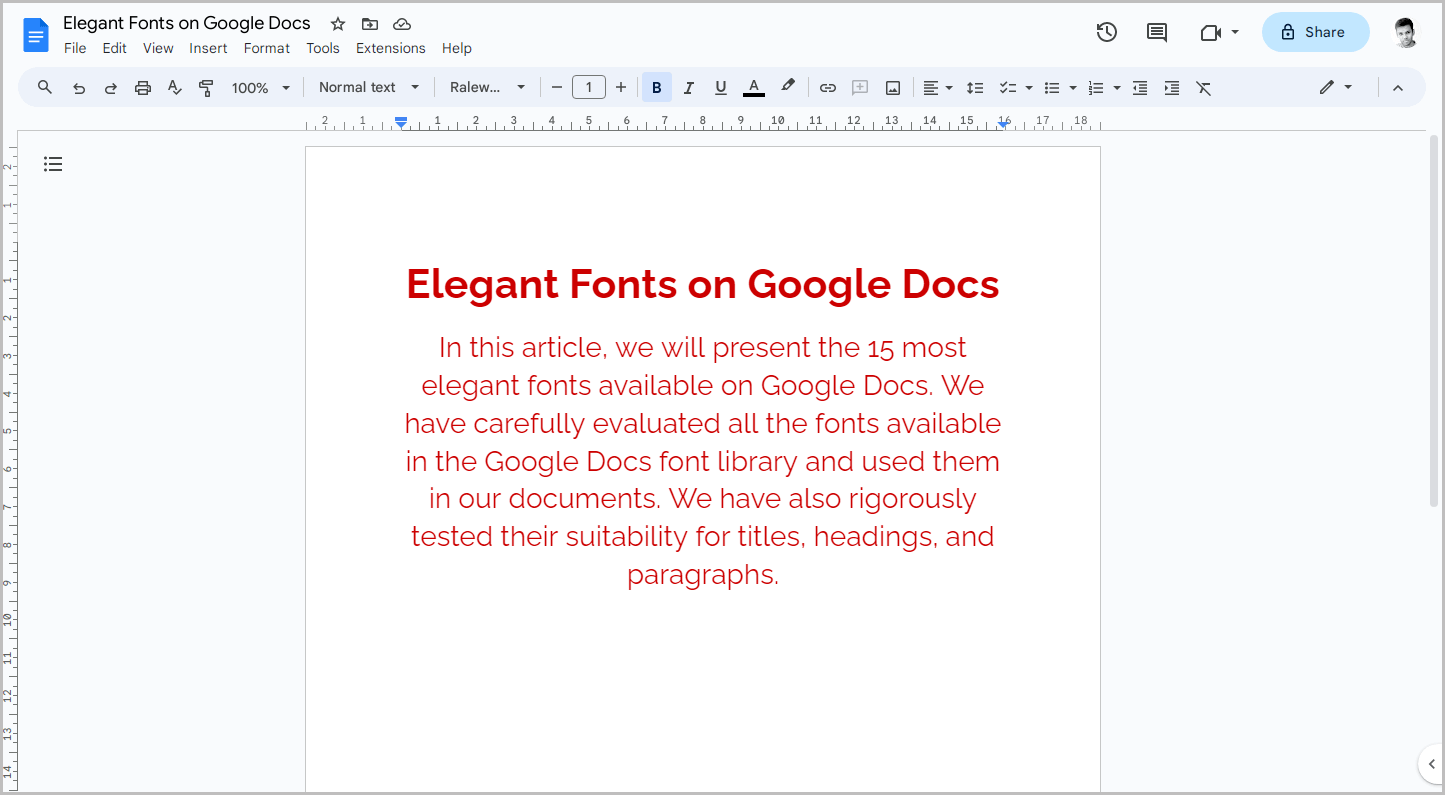This screenshot has height=795, width=1445.
Task: Insert a link
Action: tap(827, 87)
